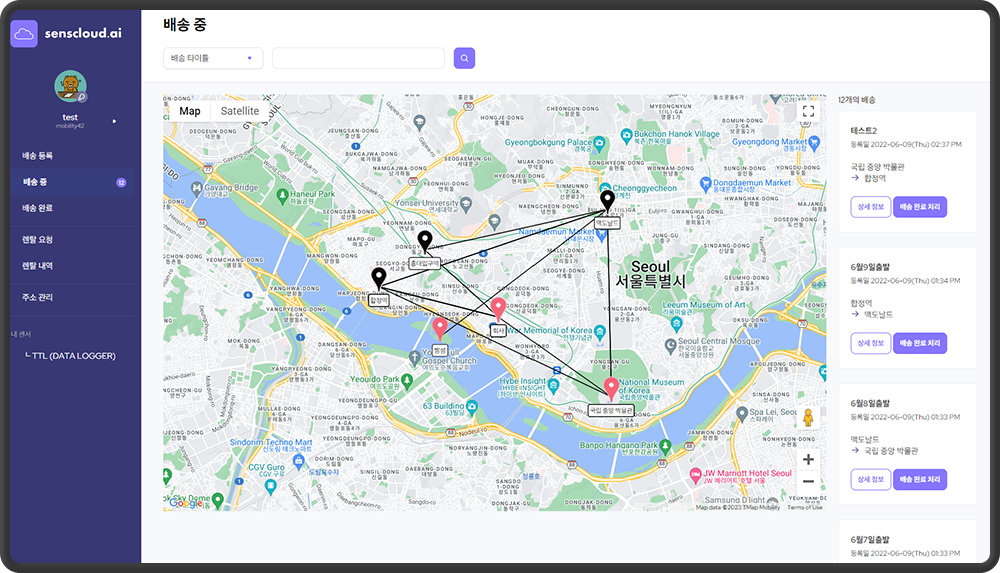
Task: Open the test user avatar picture
Action: pos(70,86)
